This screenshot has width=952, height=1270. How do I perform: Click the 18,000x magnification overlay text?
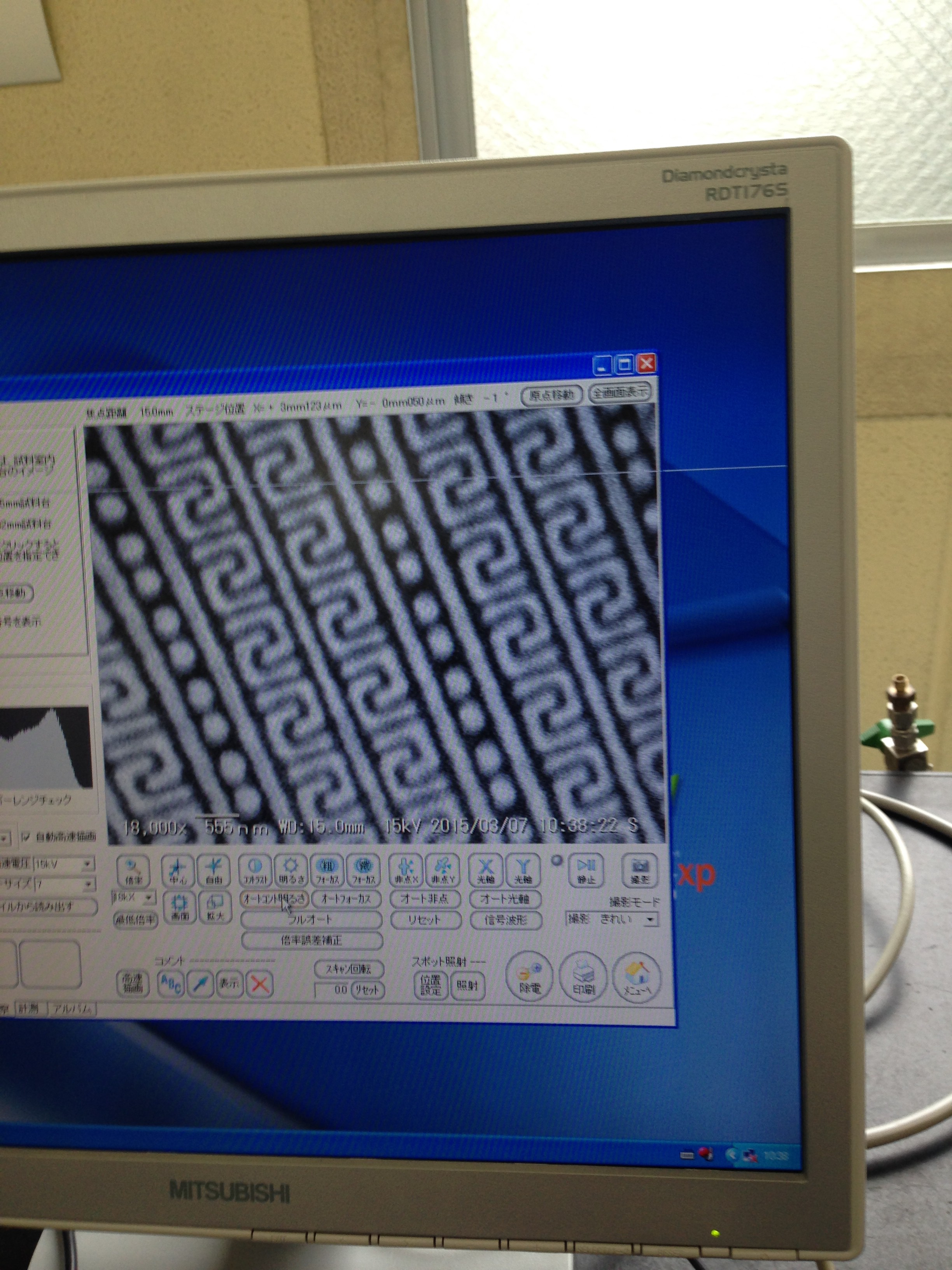155,828
